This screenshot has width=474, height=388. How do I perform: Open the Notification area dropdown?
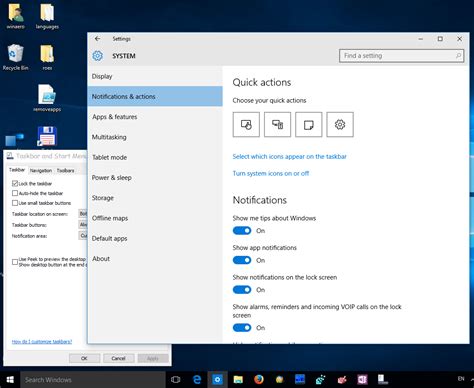click(83, 236)
